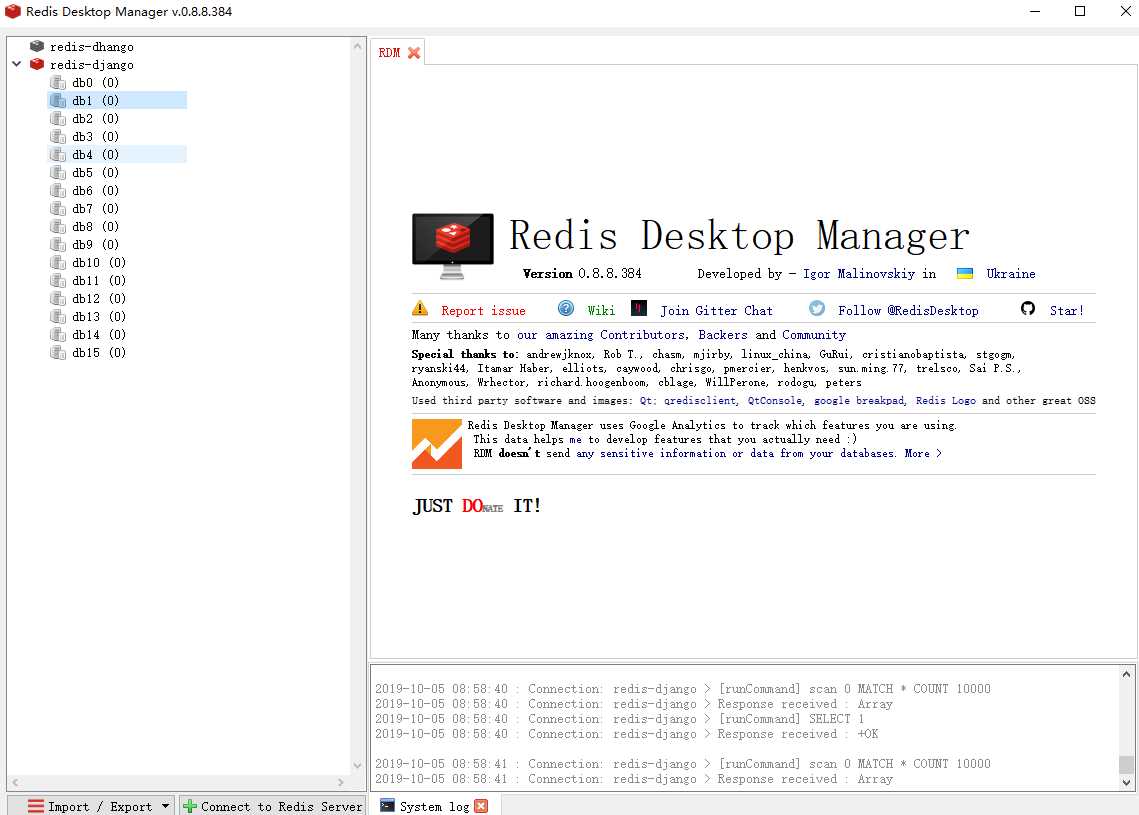Collapse the redis-django connection tree
The image size is (1139, 815).
(17, 64)
